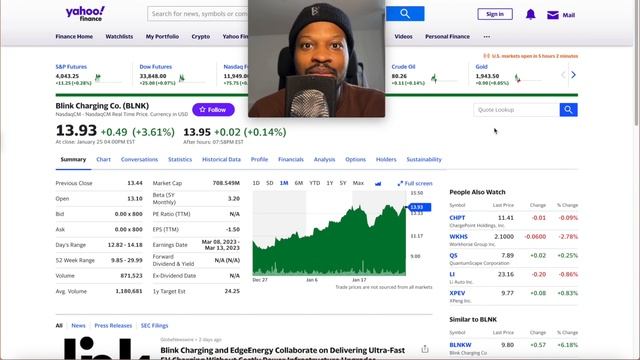
Task: Click next arrow in market ticker carousel
Action: pos(573,75)
